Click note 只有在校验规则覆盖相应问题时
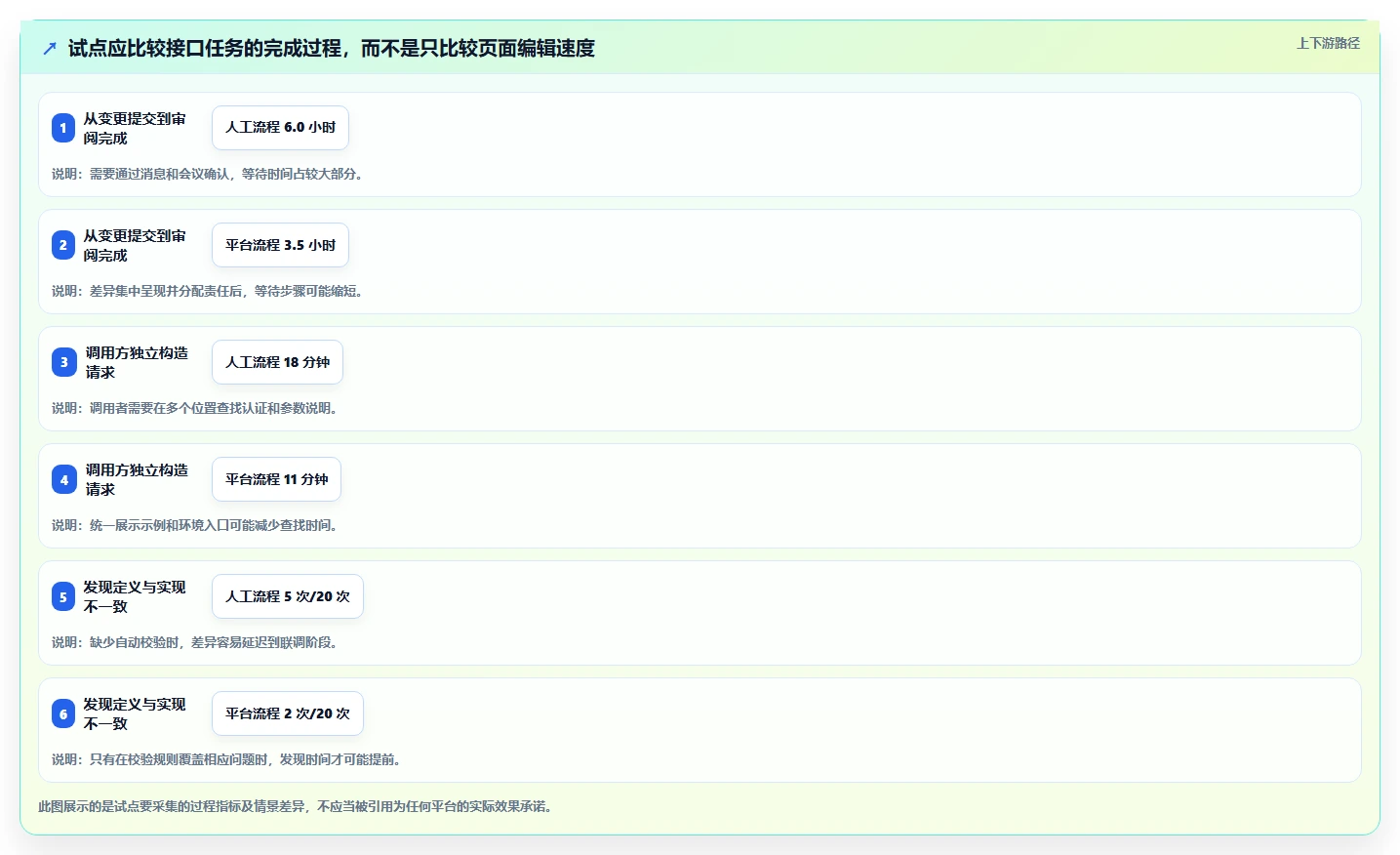Screen dimensions: 1400x855 (x=228, y=759)
